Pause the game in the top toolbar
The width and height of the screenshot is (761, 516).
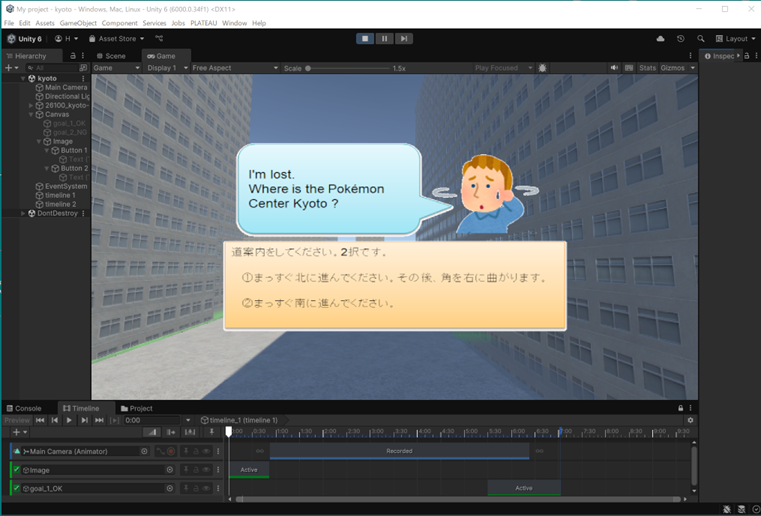(x=384, y=38)
